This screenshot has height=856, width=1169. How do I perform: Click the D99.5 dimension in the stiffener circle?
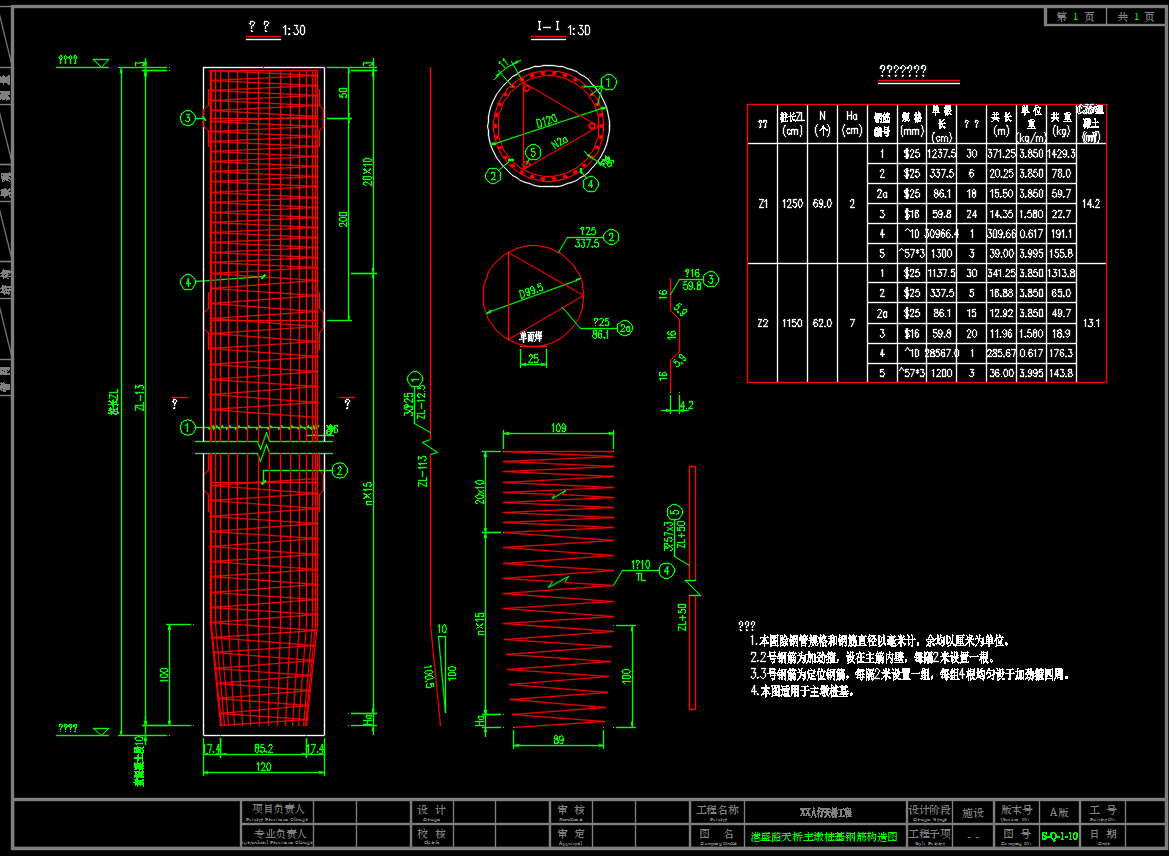532,291
